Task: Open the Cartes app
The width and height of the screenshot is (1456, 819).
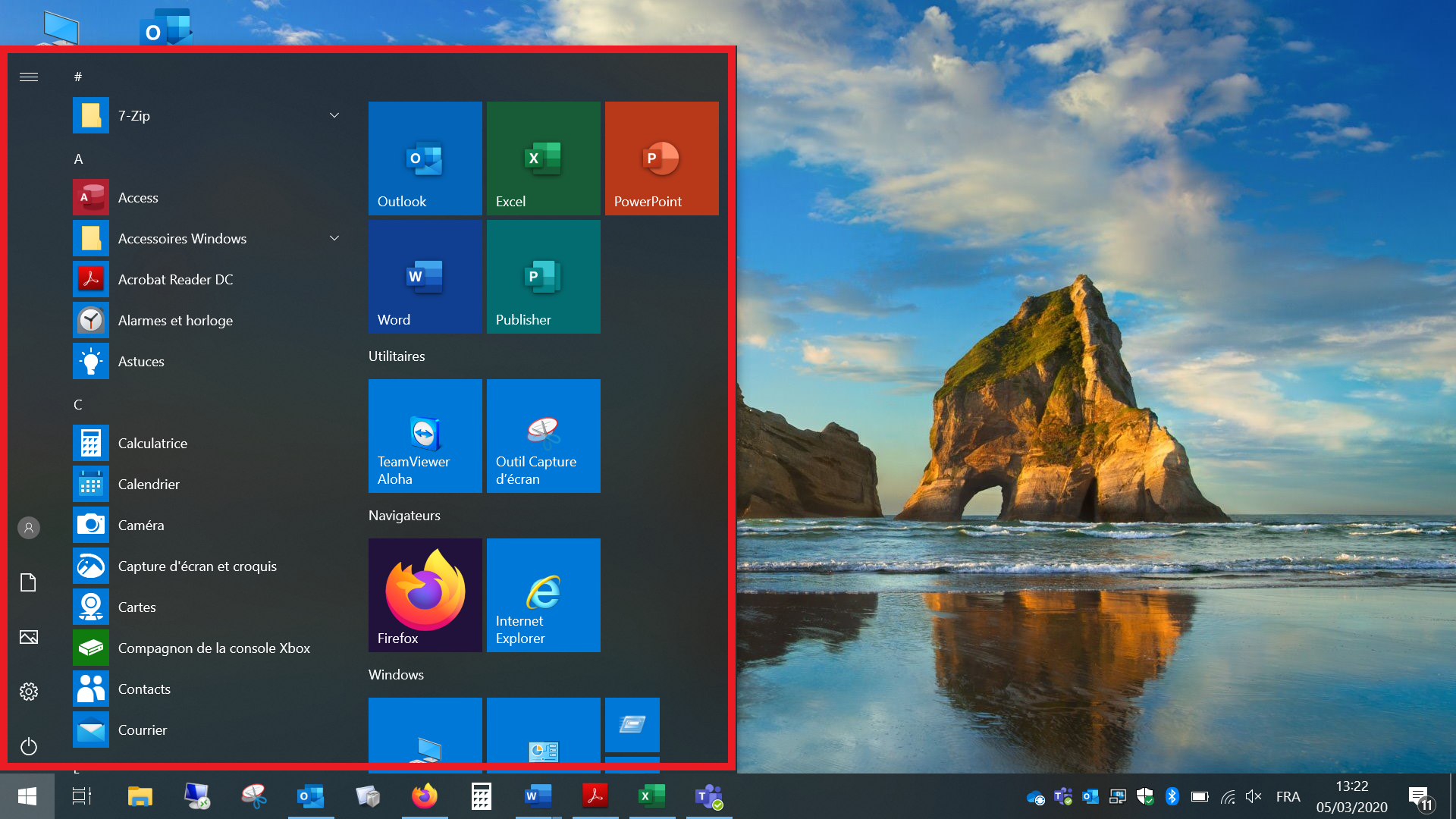Action: tap(209, 607)
